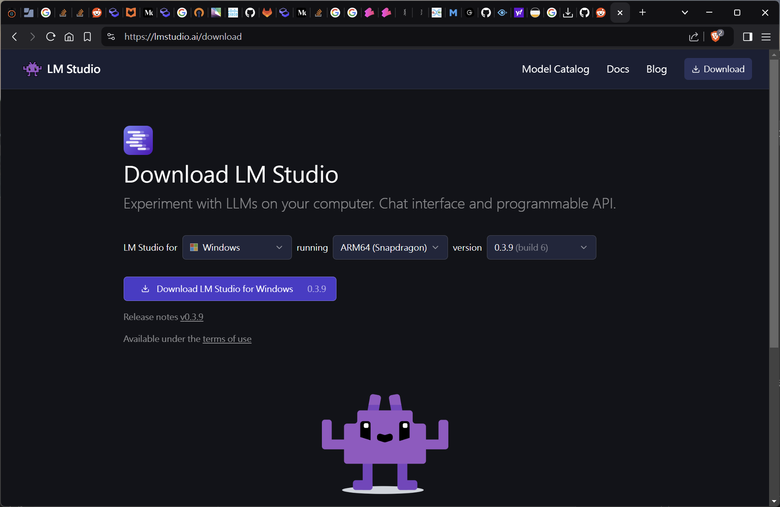The height and width of the screenshot is (507, 780).
Task: Open the browser hamburger menu
Action: tap(766, 37)
